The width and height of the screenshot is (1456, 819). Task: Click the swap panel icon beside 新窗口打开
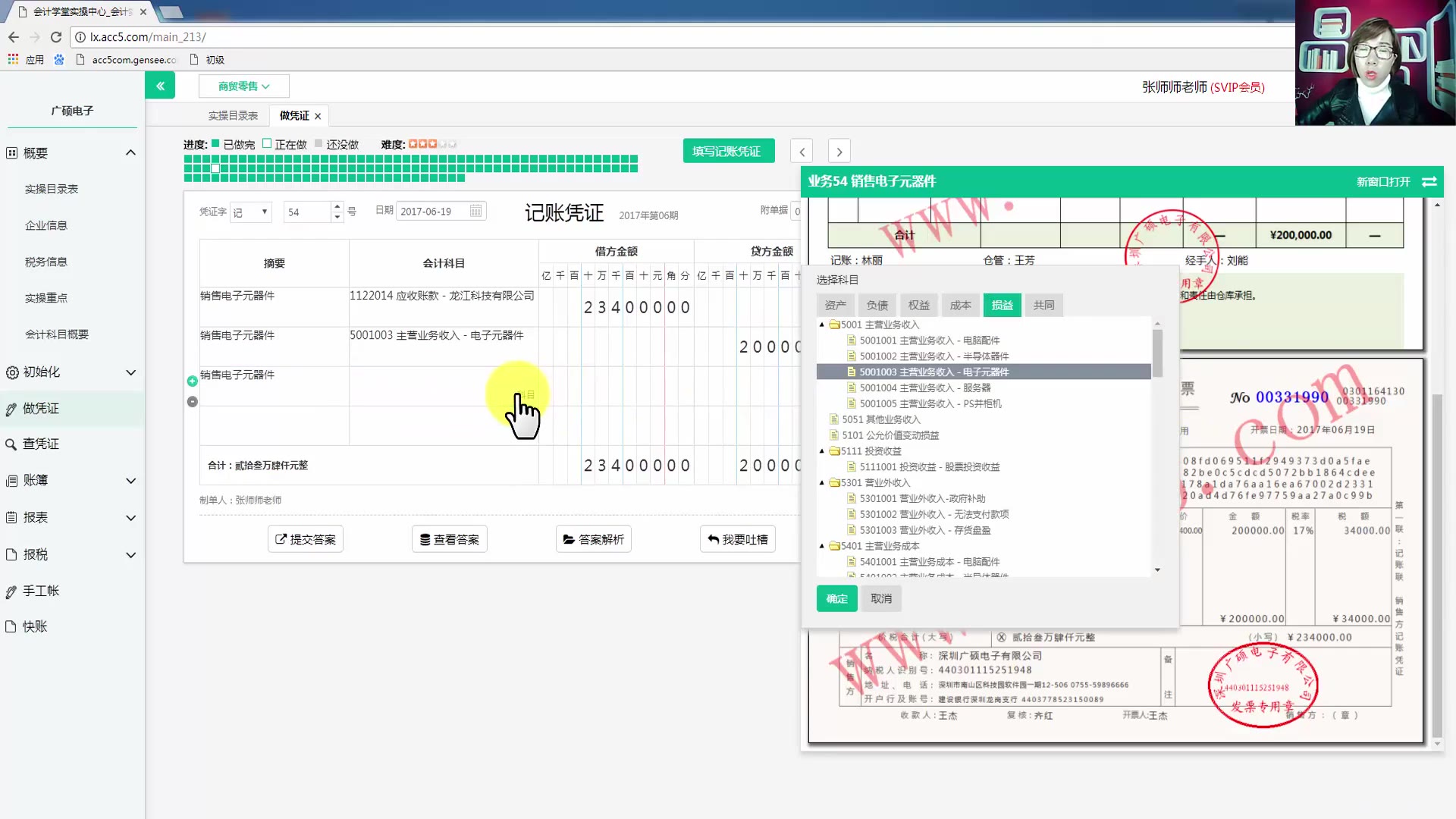tap(1429, 182)
